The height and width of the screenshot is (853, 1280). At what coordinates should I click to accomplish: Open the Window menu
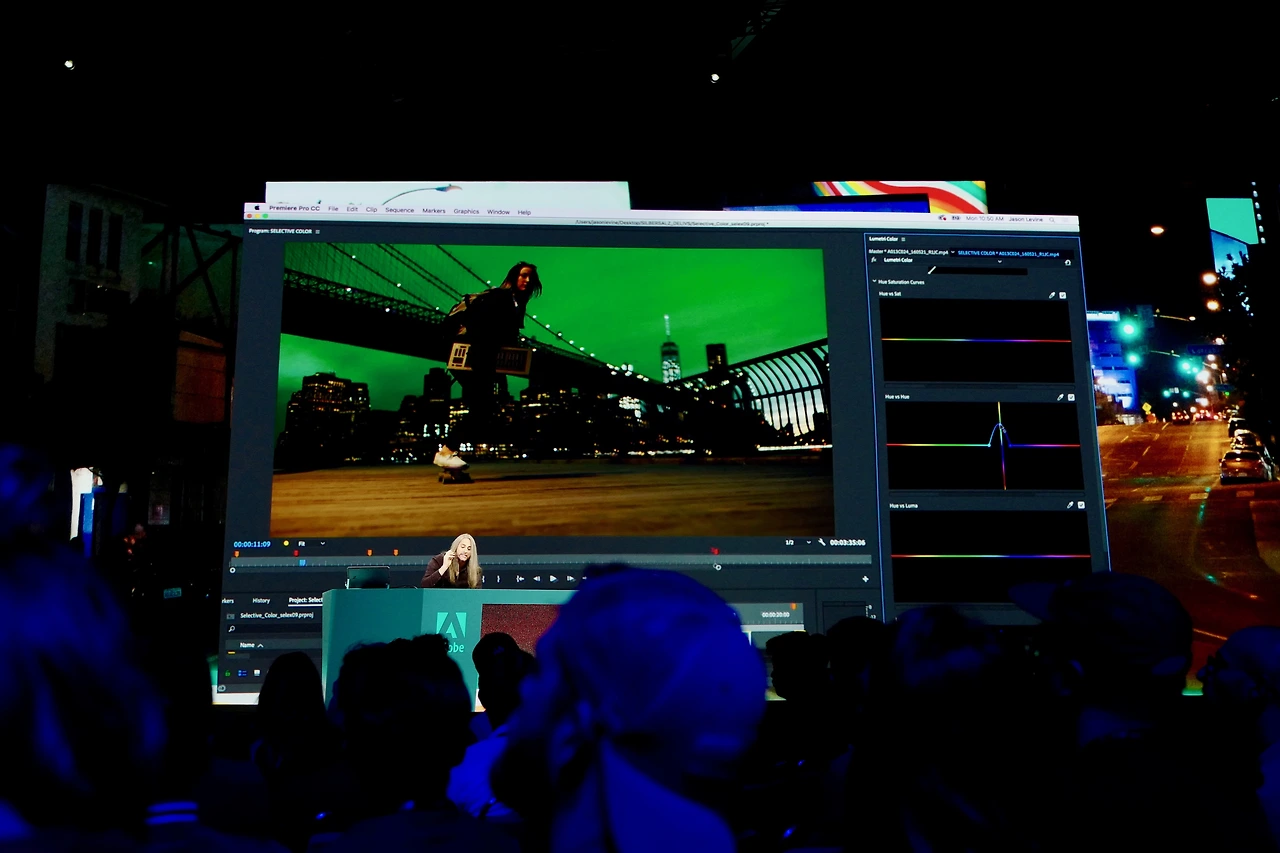[x=498, y=212]
